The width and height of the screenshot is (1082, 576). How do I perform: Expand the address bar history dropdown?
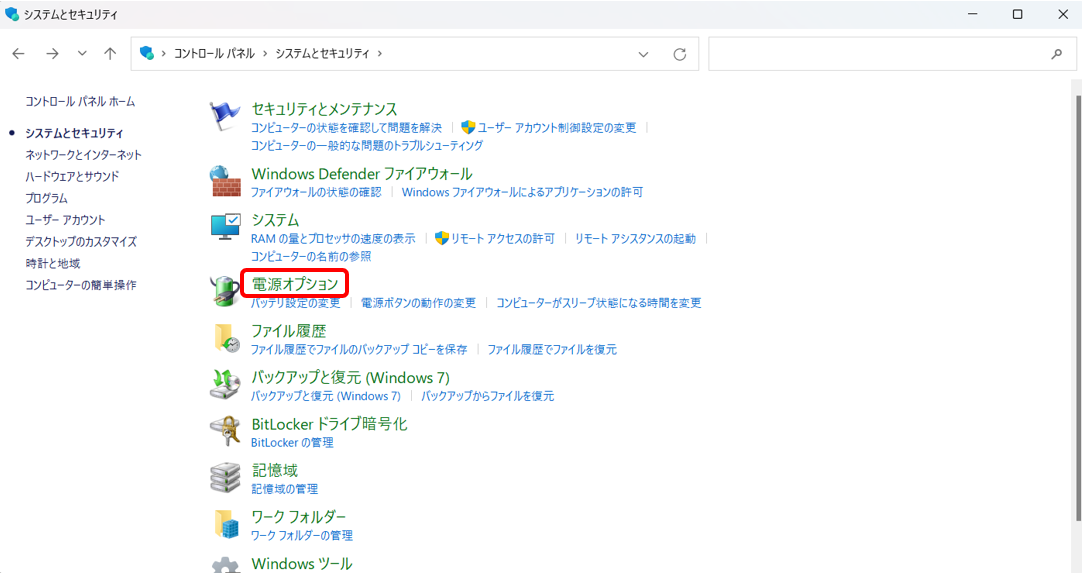pyautogui.click(x=643, y=54)
